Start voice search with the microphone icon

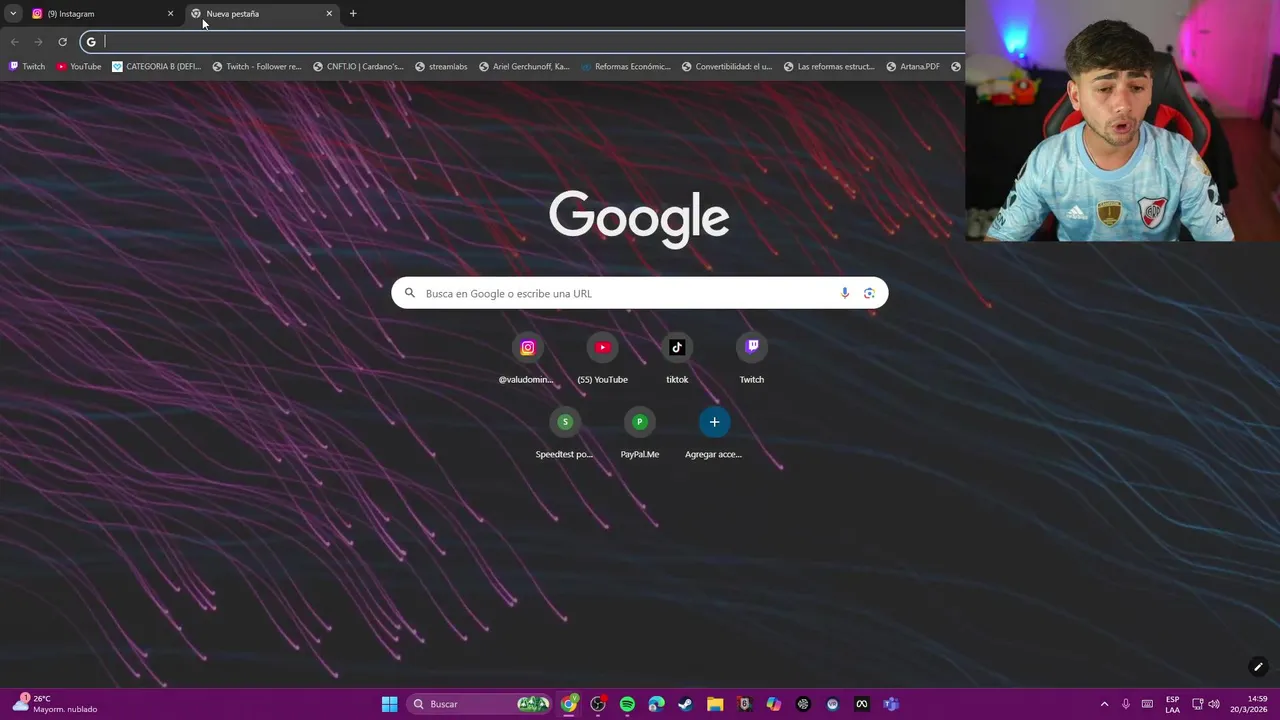[x=845, y=293]
